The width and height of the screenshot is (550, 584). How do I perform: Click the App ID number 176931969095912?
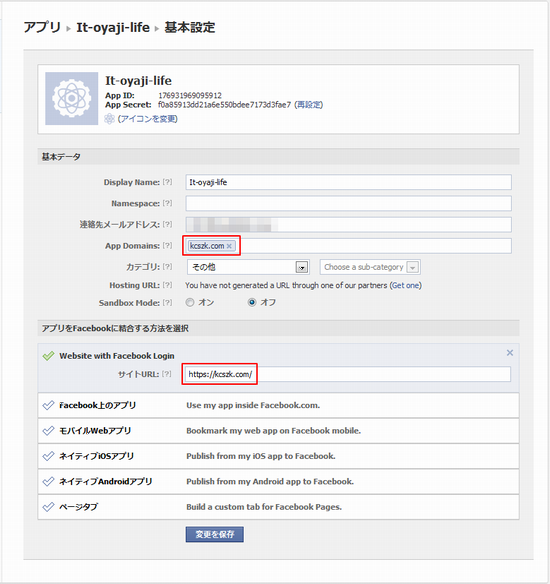click(190, 96)
